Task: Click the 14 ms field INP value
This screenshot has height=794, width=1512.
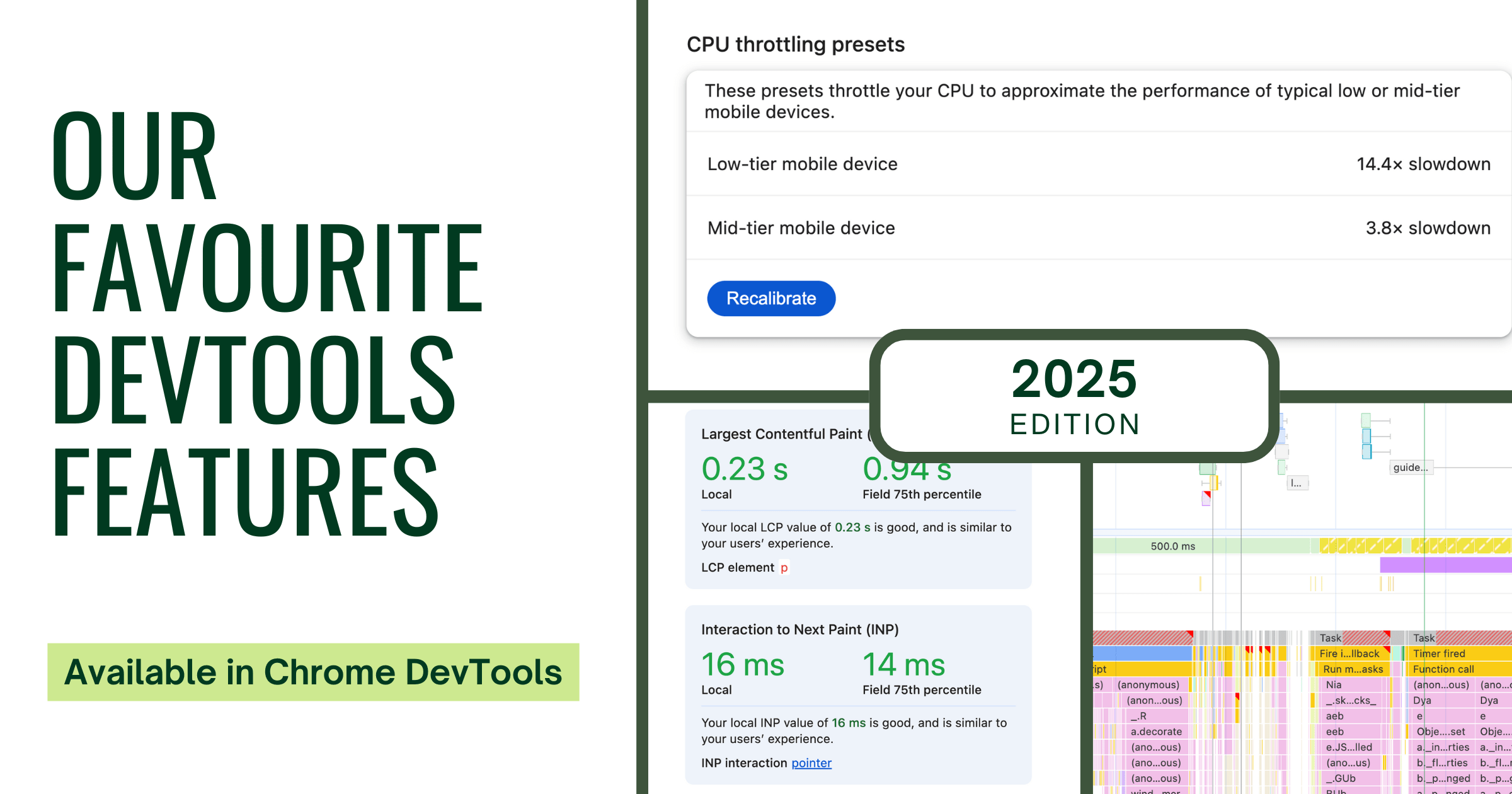Action: point(904,665)
